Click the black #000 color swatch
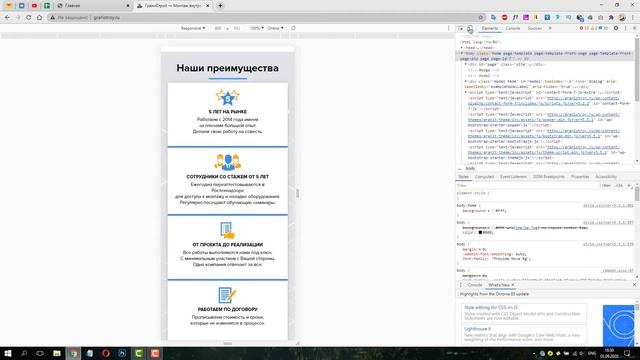640x360 pixels. click(480, 233)
